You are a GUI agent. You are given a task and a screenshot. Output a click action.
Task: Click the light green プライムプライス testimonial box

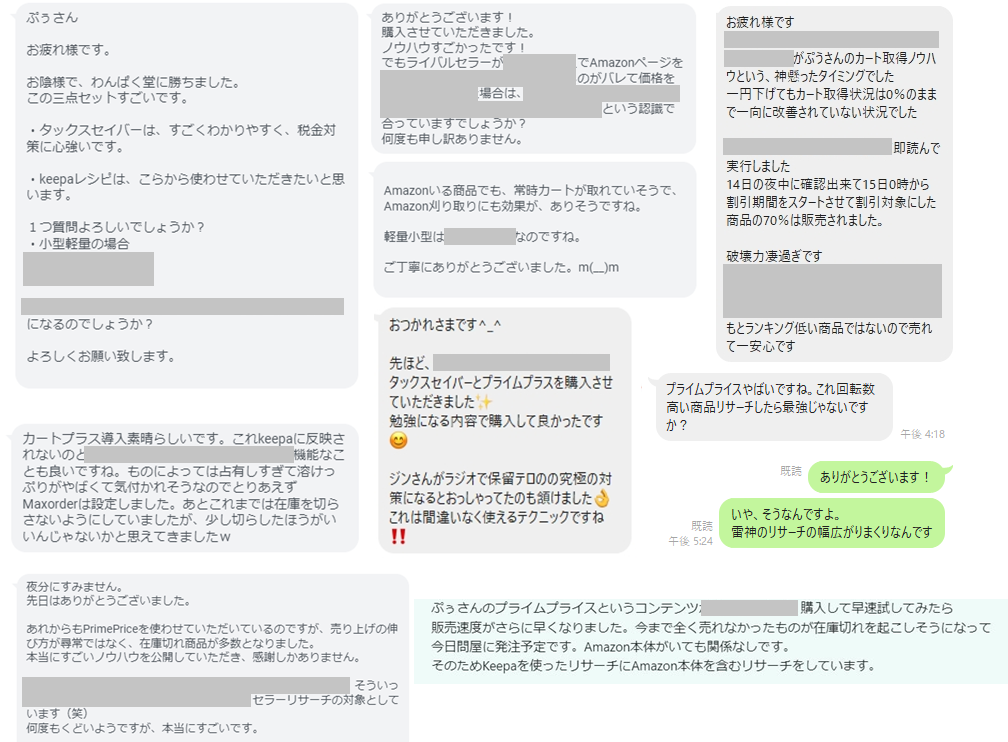[x=711, y=641]
